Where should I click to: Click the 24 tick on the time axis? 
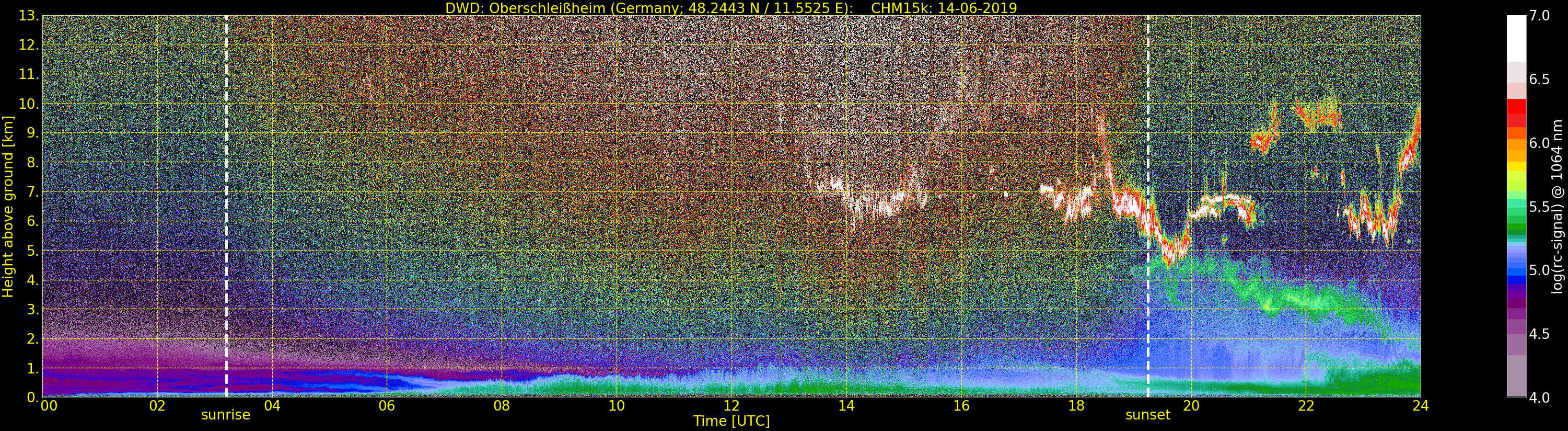[1420, 405]
